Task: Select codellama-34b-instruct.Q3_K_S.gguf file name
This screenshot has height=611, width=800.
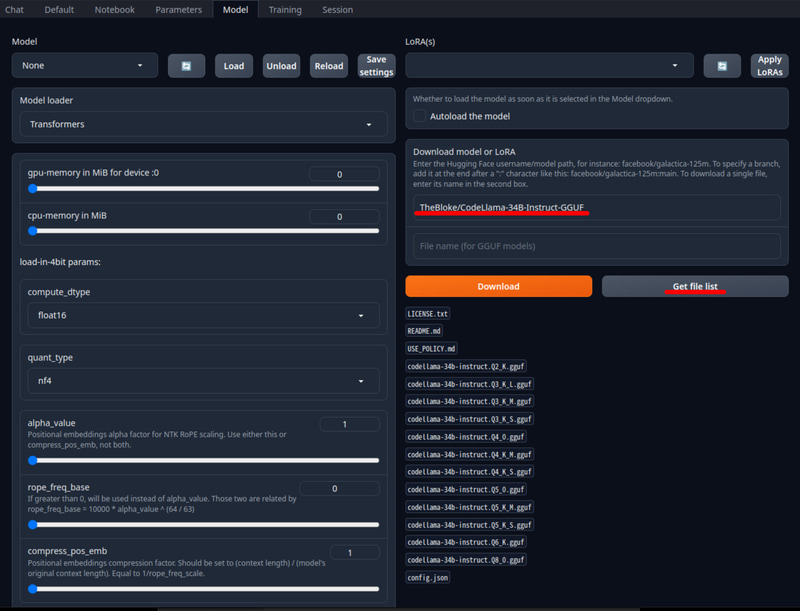Action: point(469,419)
